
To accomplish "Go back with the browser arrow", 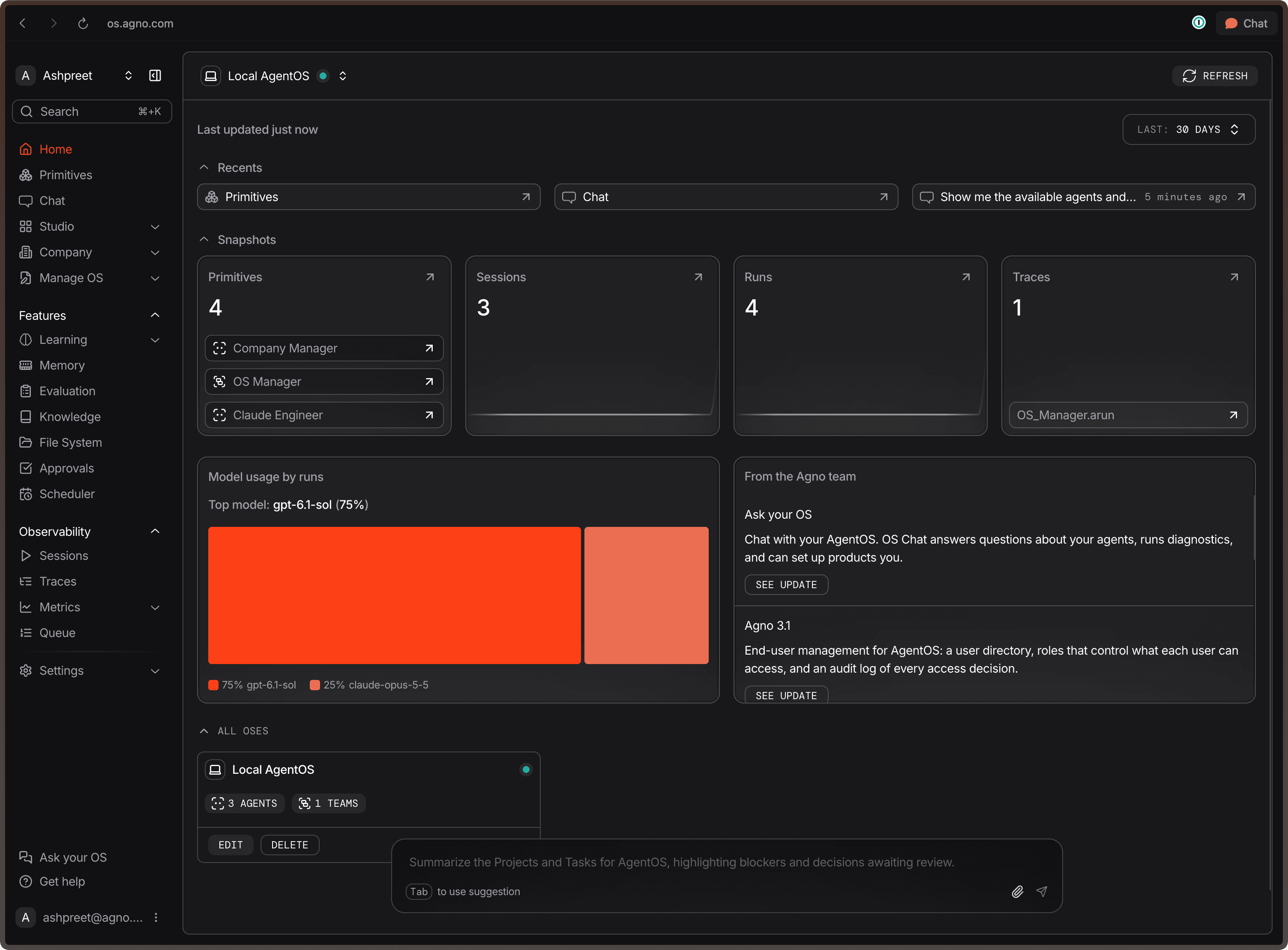I will (23, 24).
